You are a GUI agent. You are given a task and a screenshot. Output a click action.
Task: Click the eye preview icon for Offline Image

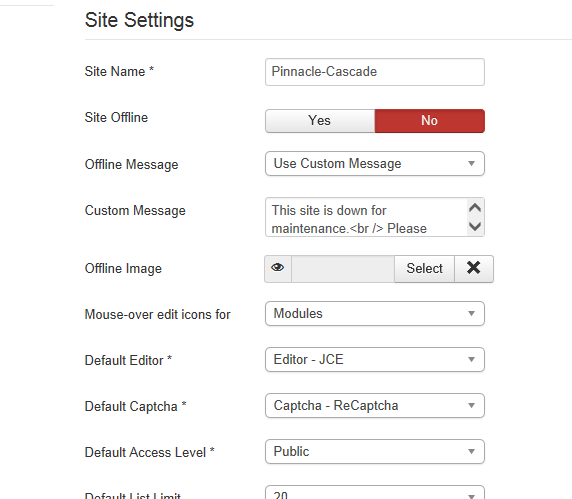(278, 268)
